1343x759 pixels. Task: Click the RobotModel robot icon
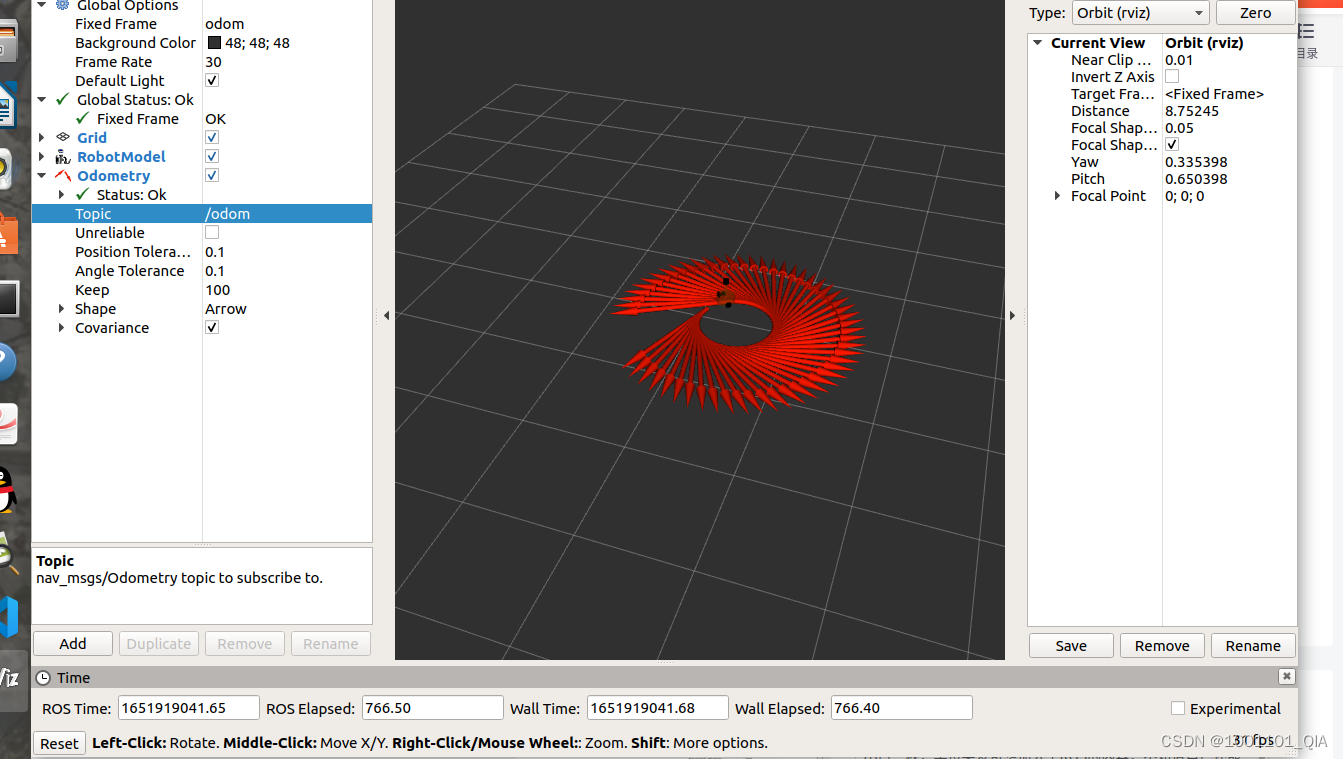tap(63, 156)
